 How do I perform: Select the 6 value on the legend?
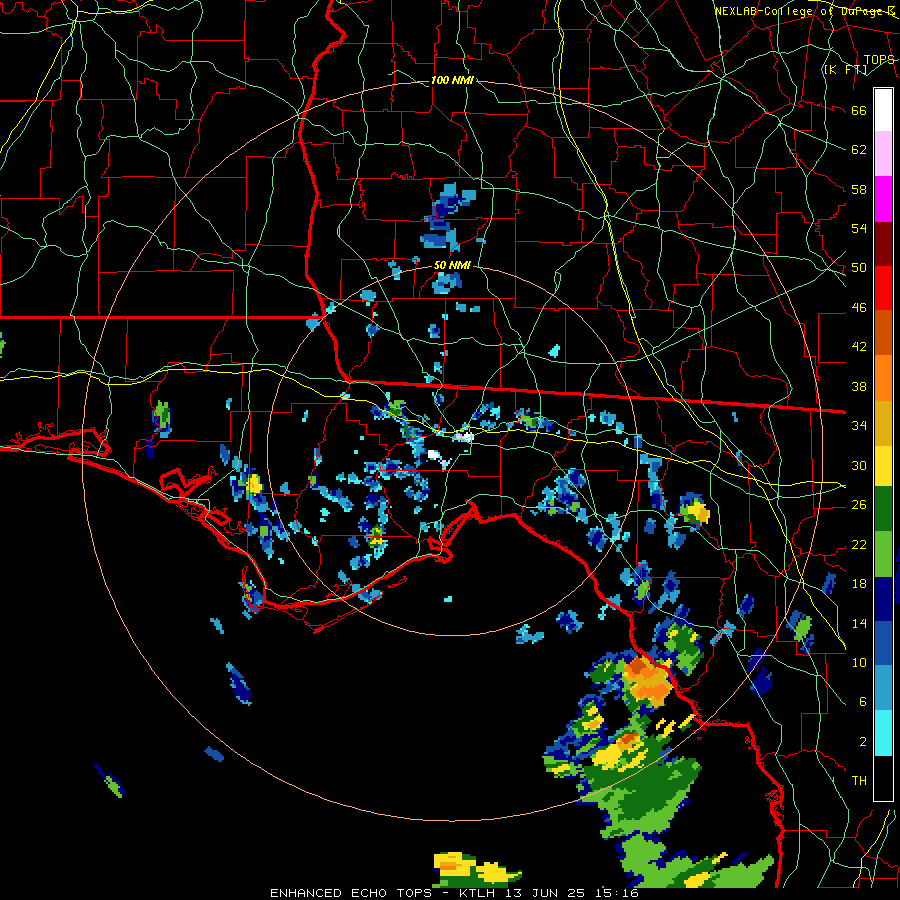[x=862, y=702]
